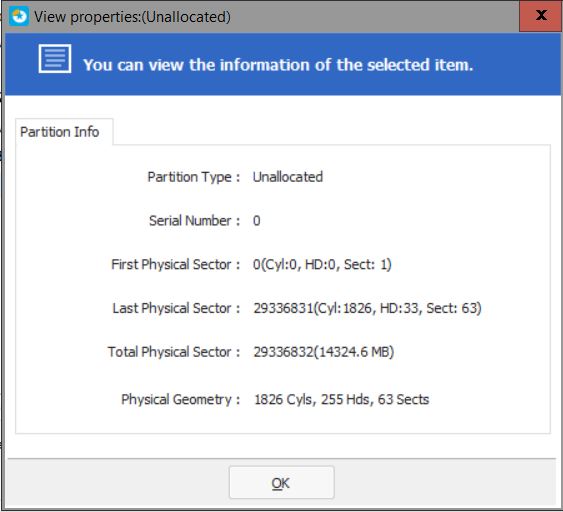Screen dimensions: 563x512
Task: Select the Serial Number value 0
Action: (x=256, y=220)
